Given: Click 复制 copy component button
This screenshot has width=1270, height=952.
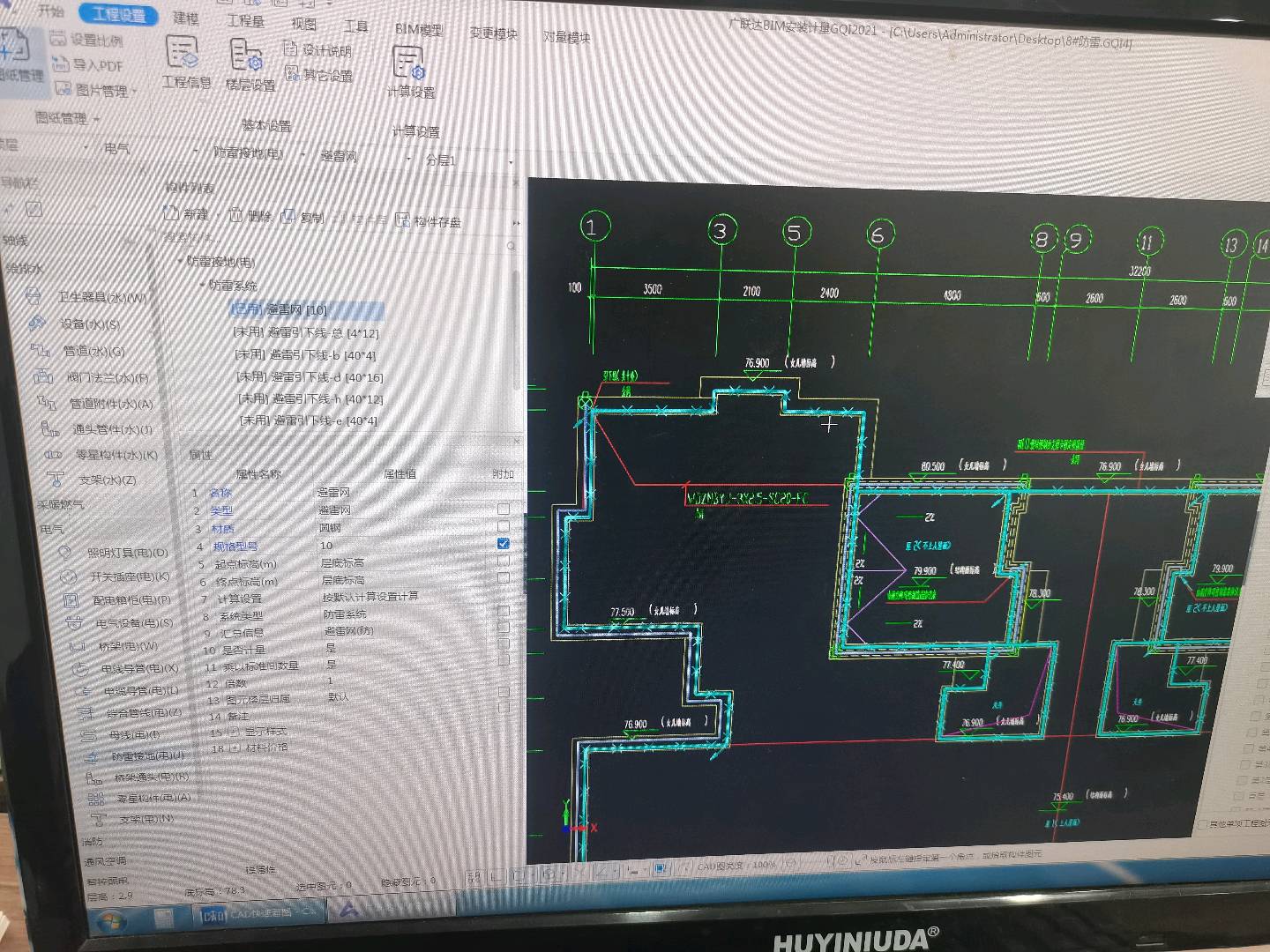Looking at the screenshot, I should click(x=303, y=217).
